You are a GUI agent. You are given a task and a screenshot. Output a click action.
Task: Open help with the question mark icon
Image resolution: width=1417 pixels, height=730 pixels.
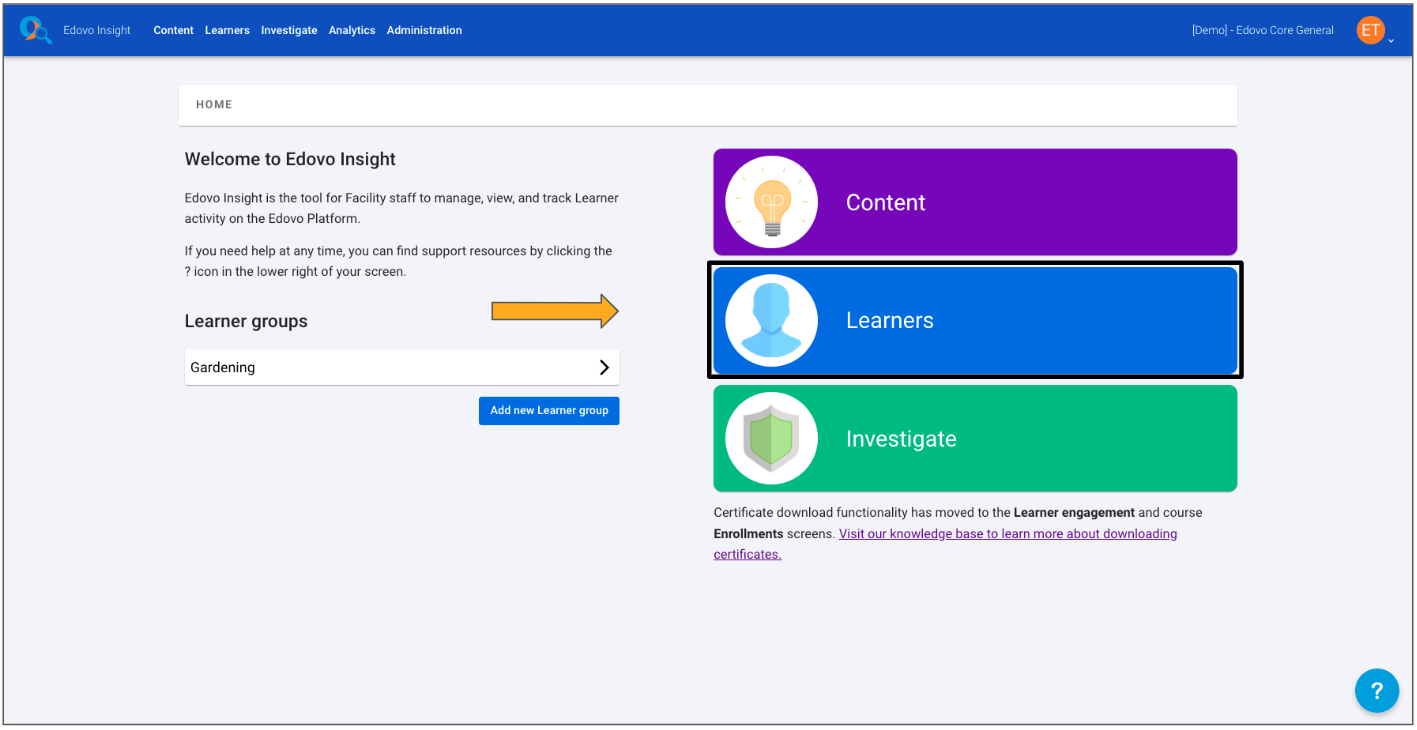1376,690
